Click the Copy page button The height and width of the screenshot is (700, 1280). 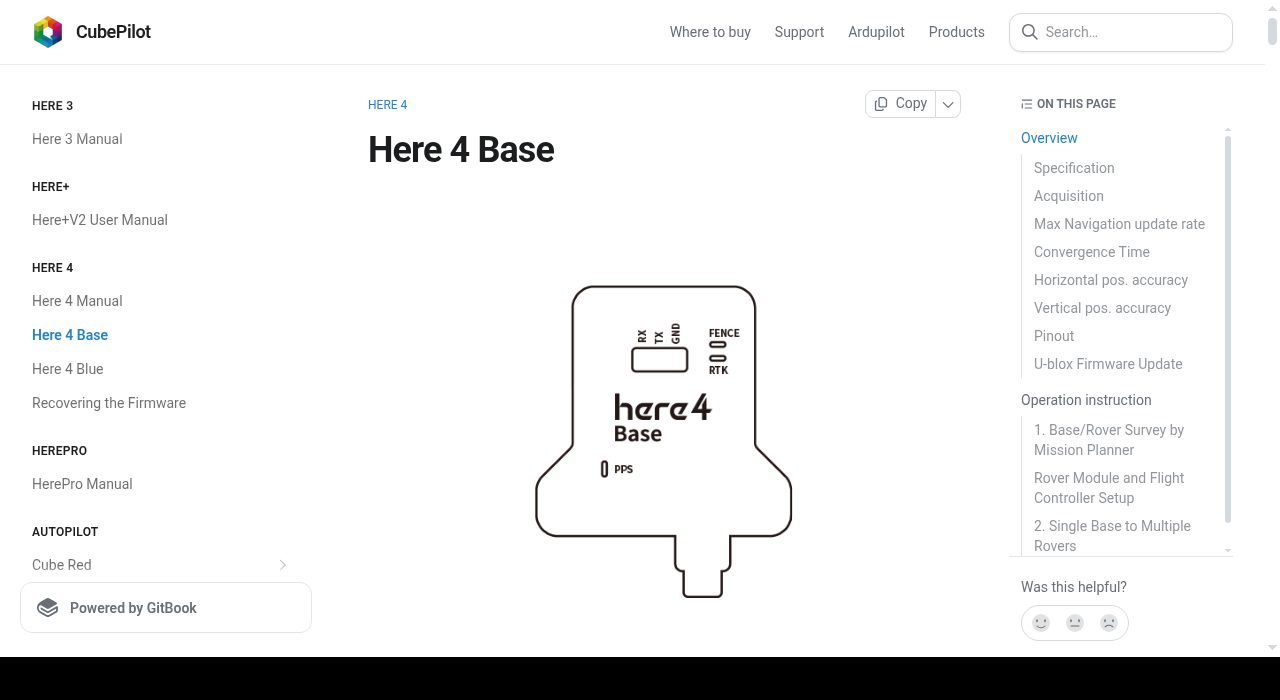pyautogui.click(x=901, y=104)
